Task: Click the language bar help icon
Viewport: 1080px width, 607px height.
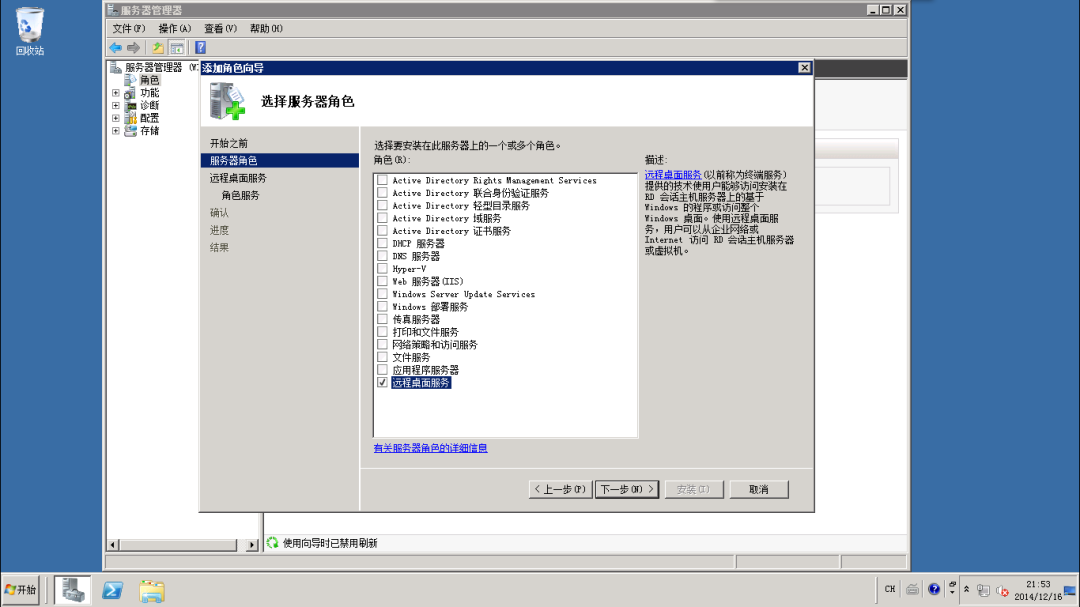Action: tap(934, 589)
